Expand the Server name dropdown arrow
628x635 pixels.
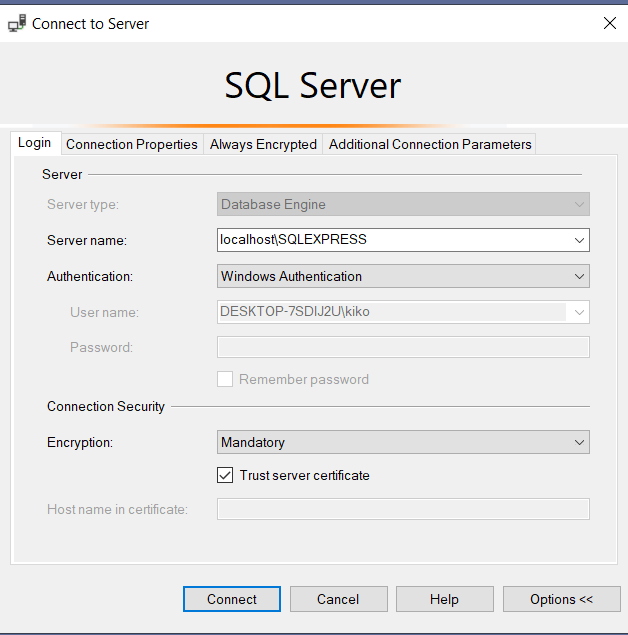579,240
